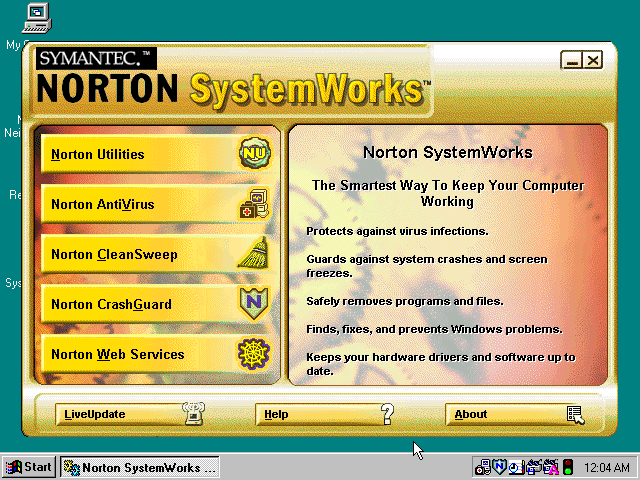The image size is (640, 480).
Task: Open the Start menu
Action: (x=29, y=467)
